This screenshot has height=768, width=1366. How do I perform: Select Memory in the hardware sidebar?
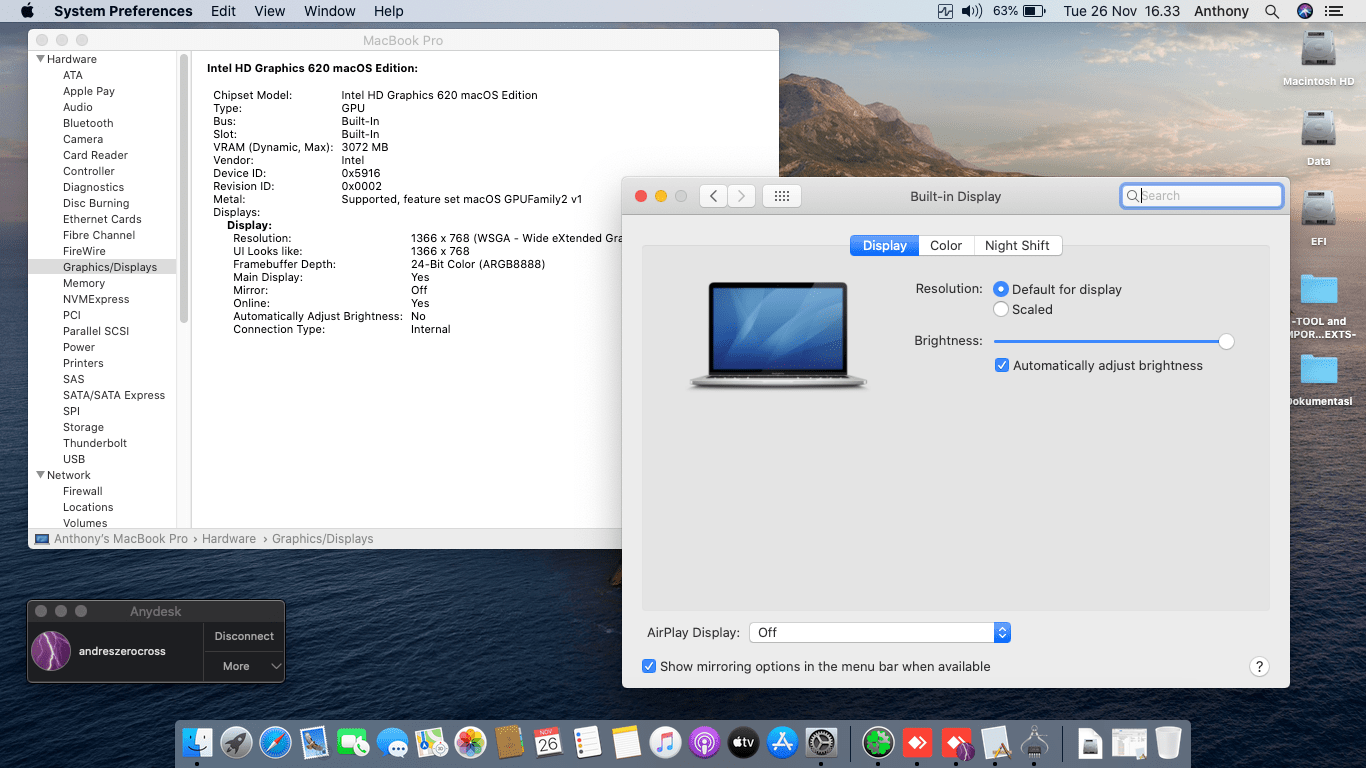tap(84, 283)
